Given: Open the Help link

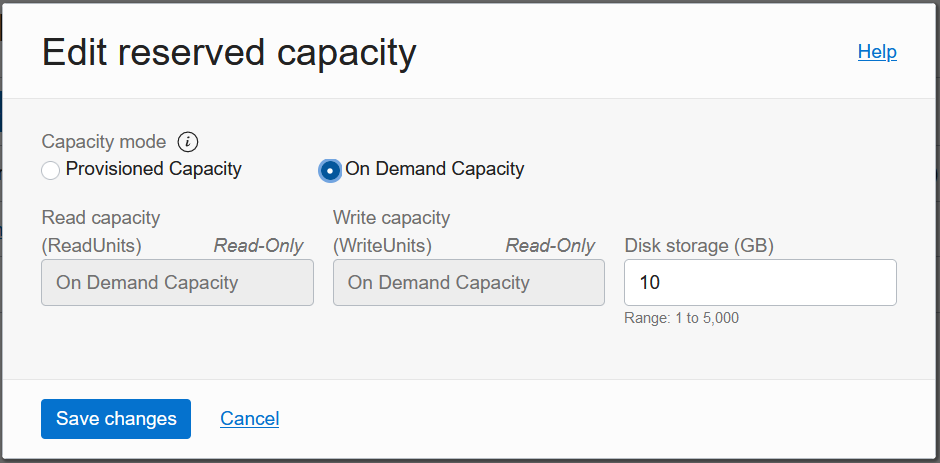Looking at the screenshot, I should pyautogui.click(x=877, y=52).
